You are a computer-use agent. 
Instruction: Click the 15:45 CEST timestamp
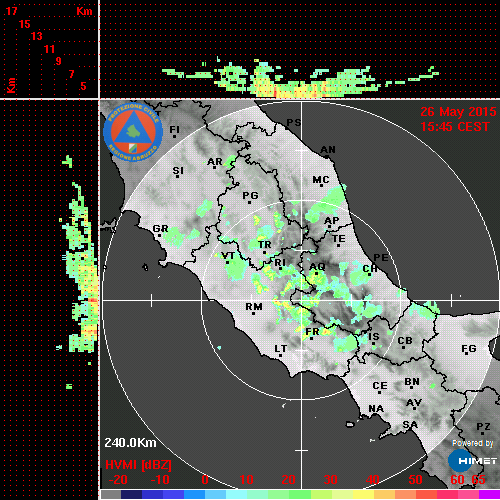point(455,127)
